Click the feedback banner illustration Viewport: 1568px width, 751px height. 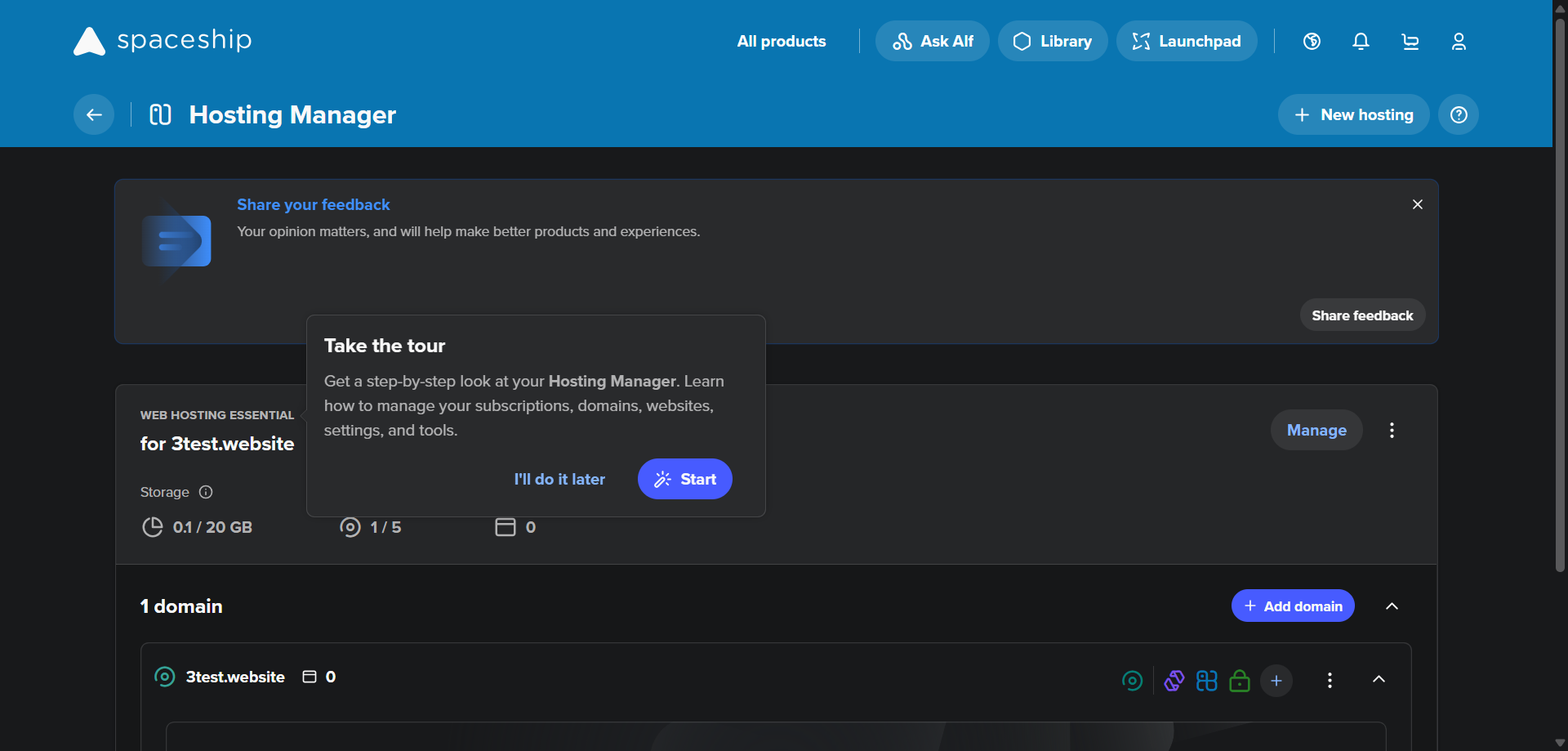[176, 240]
